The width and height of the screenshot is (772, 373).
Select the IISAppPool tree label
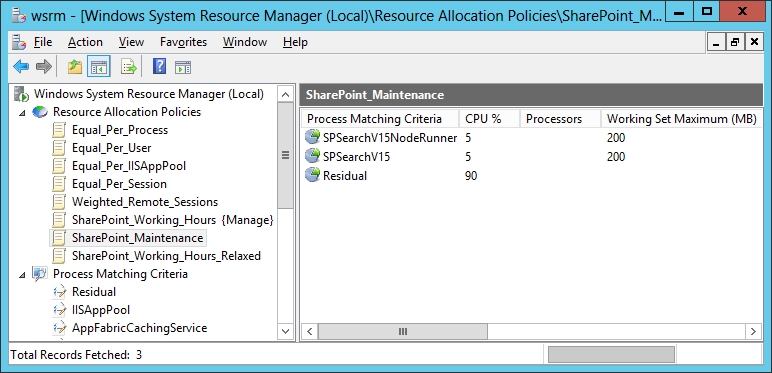[101, 310]
